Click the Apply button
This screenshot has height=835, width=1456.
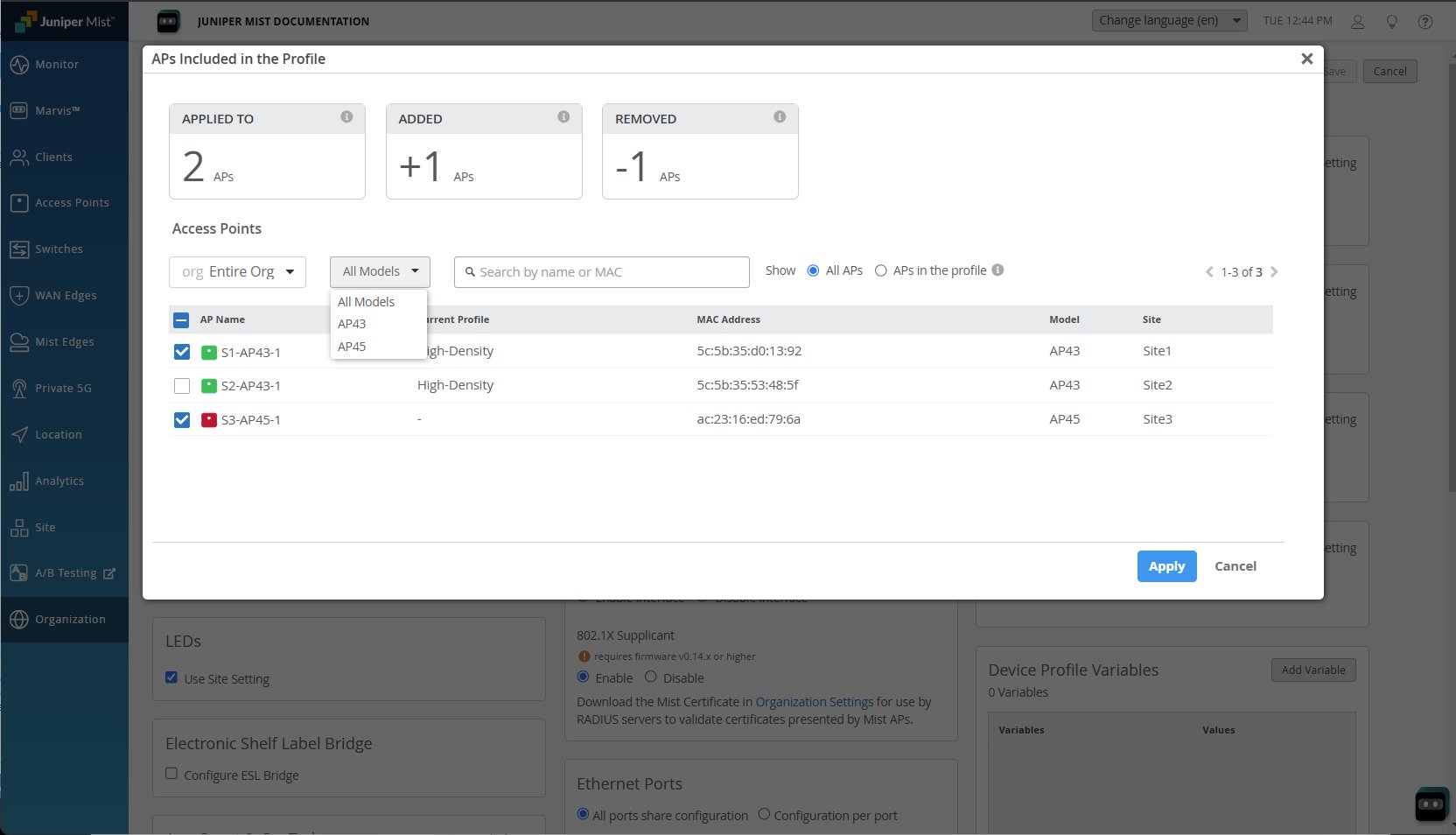(x=1166, y=566)
